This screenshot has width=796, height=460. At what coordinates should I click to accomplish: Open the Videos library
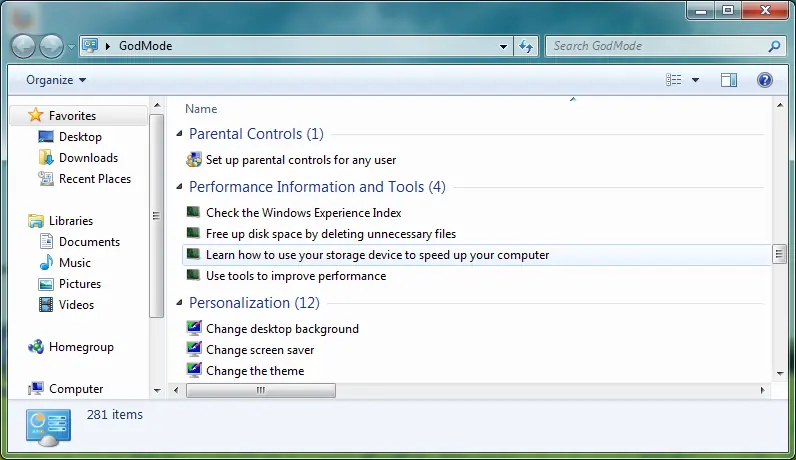76,305
